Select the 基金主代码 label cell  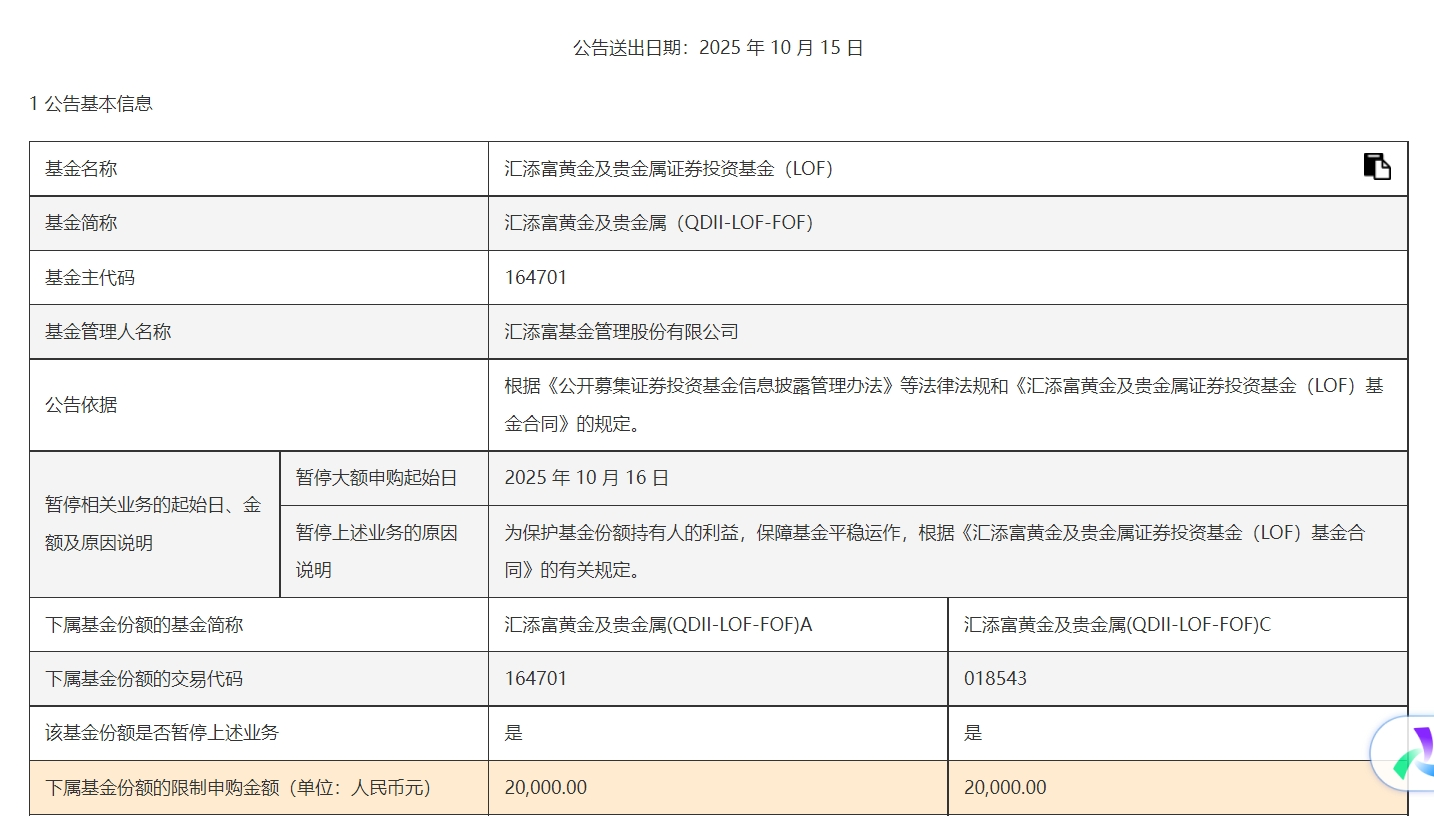pos(259,277)
